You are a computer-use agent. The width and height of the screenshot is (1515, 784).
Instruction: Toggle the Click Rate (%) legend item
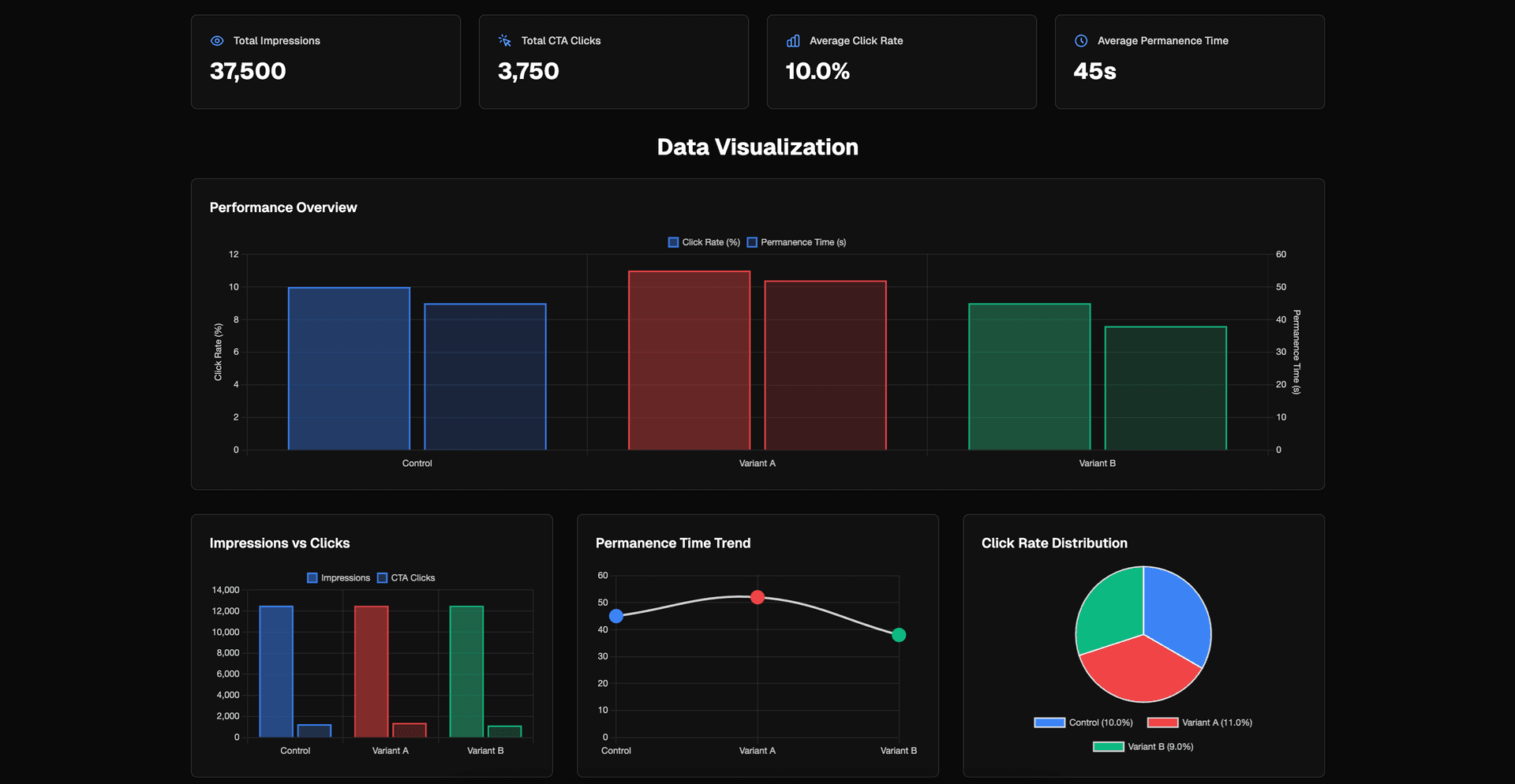(x=704, y=242)
